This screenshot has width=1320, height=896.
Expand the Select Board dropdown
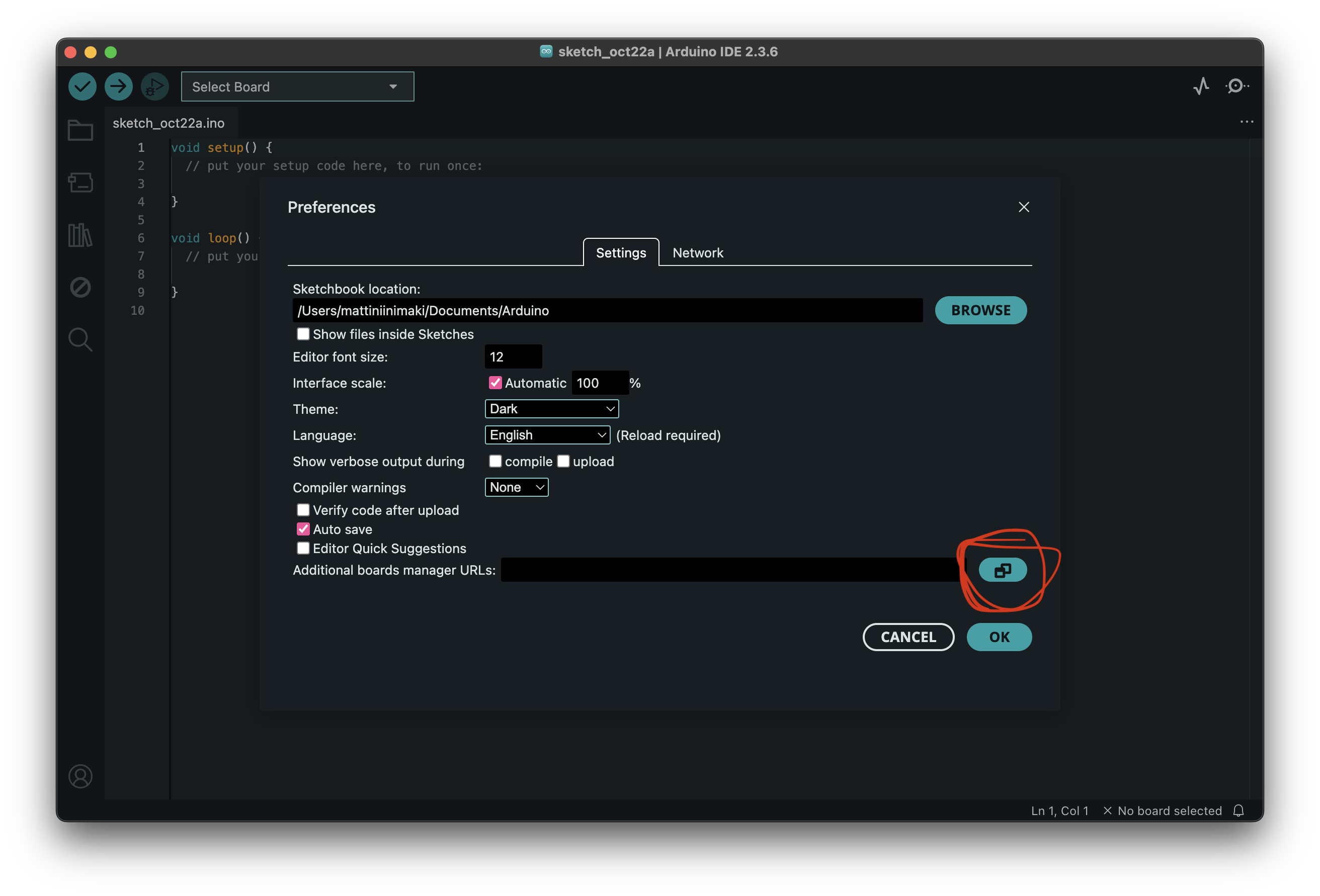297,87
